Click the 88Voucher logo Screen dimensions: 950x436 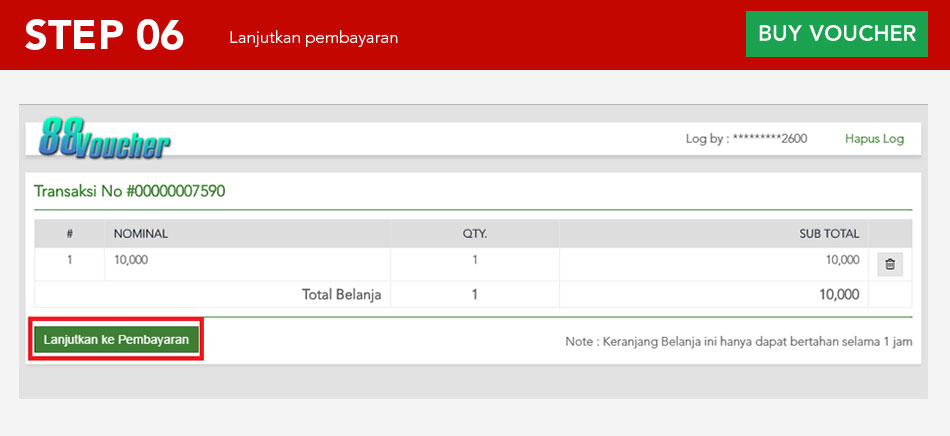(106, 139)
